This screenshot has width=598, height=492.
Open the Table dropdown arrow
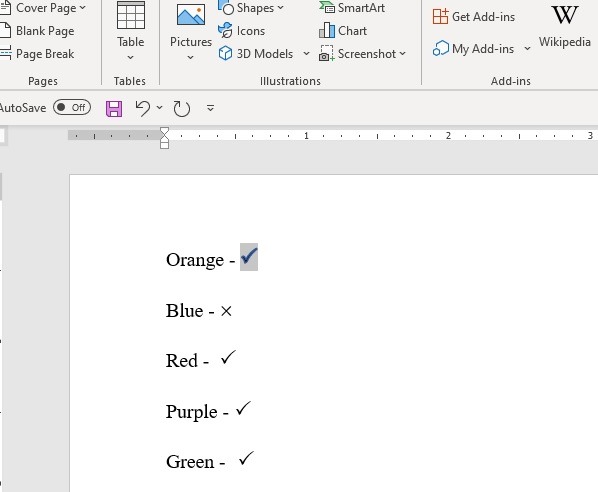point(130,58)
